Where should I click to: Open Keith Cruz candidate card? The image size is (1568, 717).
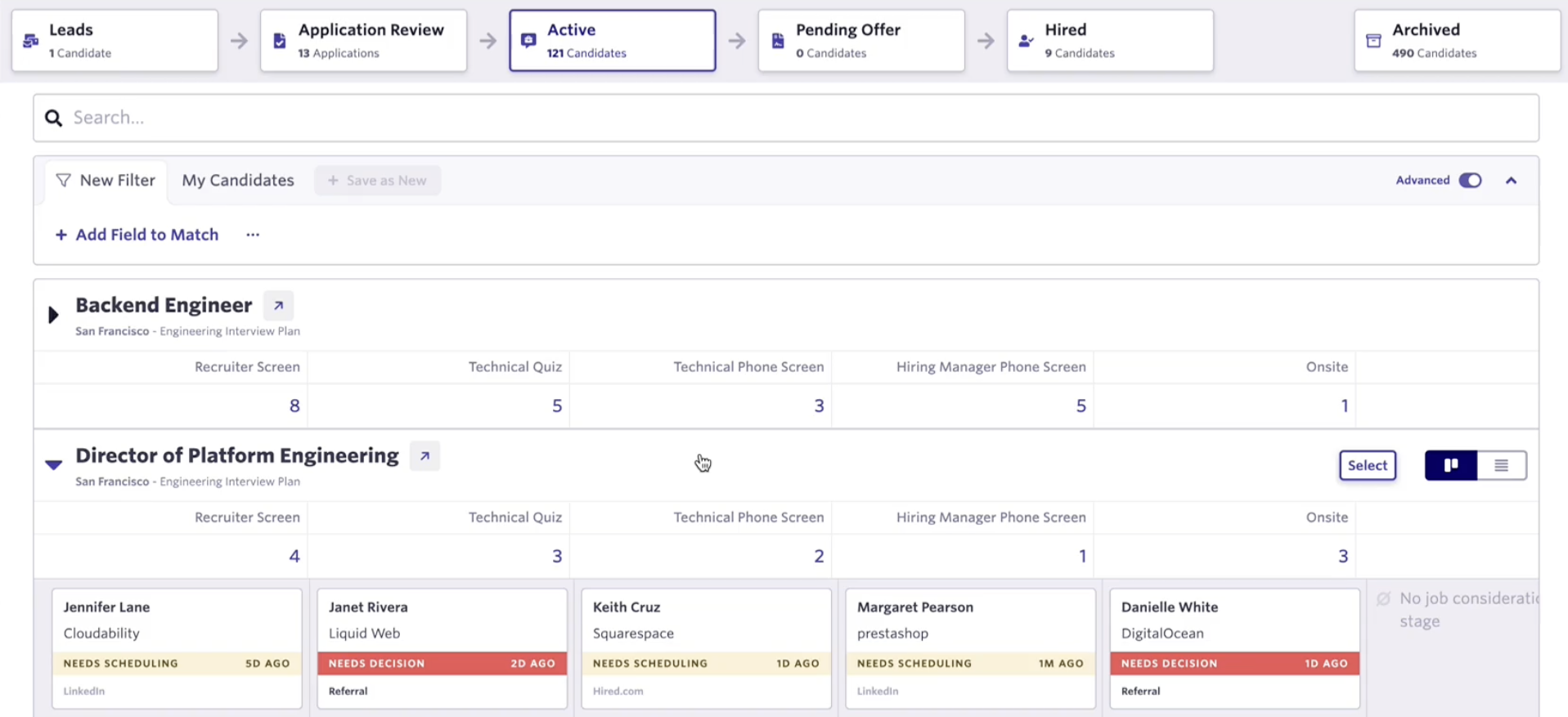coord(706,648)
